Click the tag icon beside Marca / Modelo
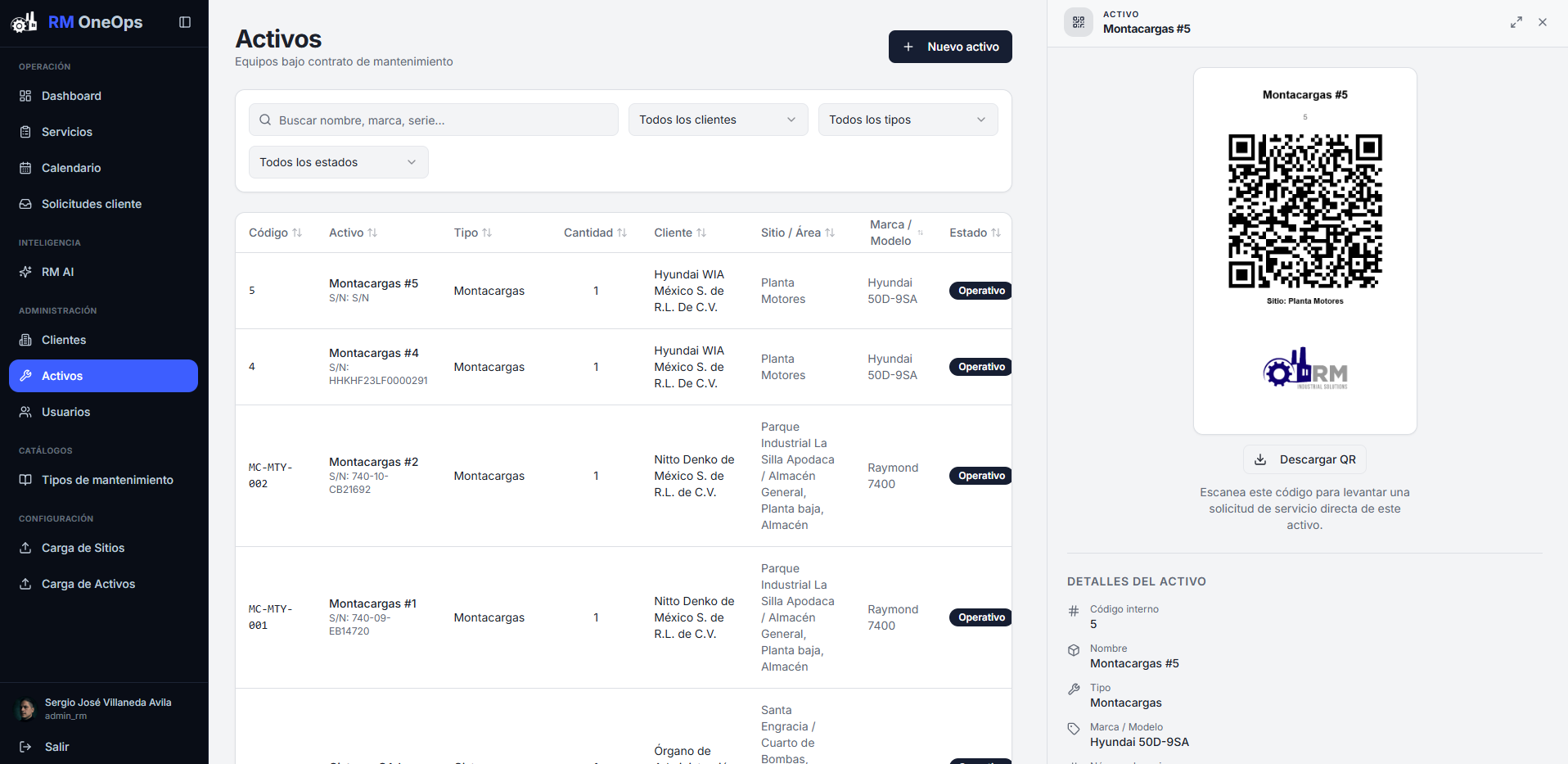 pyautogui.click(x=1074, y=729)
